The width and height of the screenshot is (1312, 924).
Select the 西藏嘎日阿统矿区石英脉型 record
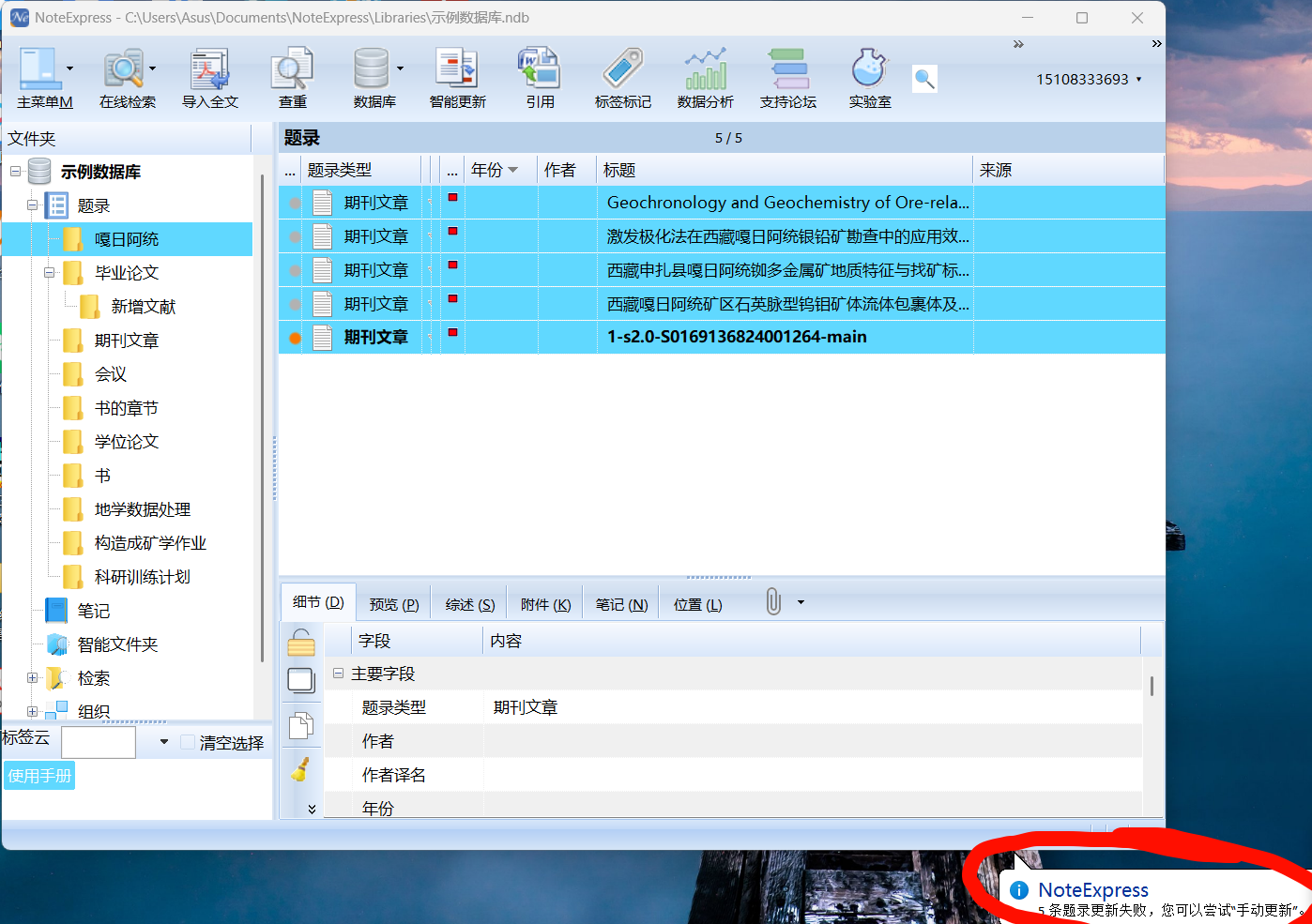[x=722, y=304]
